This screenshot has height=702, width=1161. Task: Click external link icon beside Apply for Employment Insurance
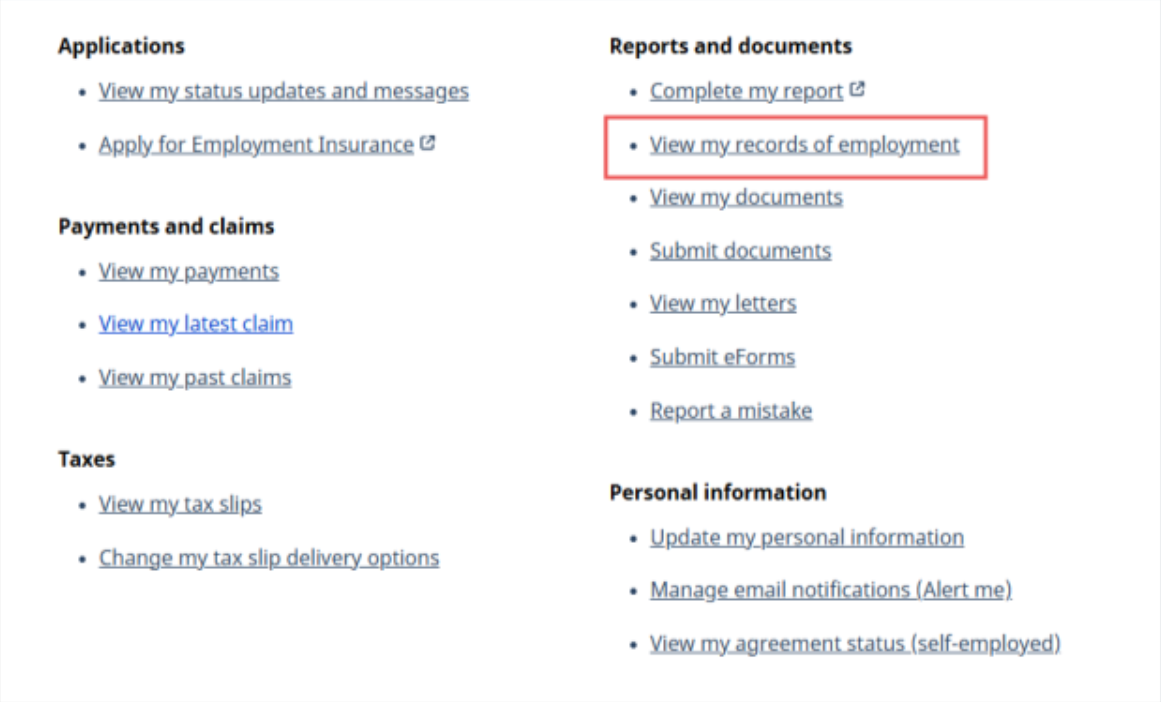click(x=428, y=144)
